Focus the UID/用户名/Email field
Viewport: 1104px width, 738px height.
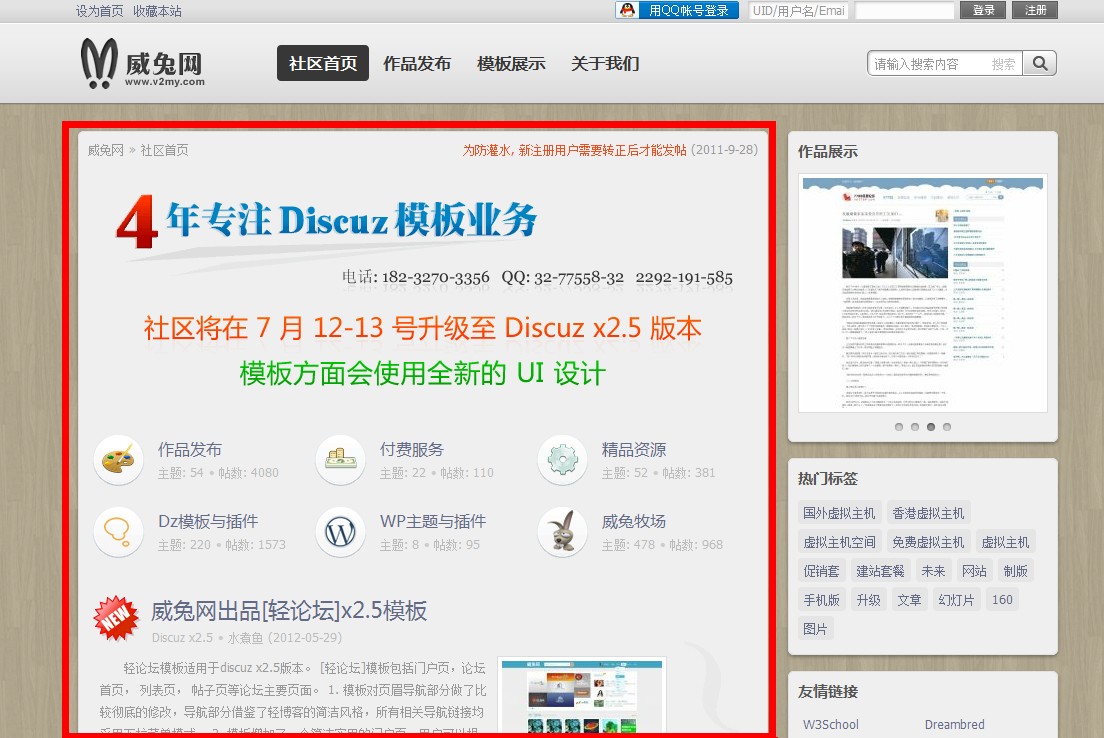798,11
